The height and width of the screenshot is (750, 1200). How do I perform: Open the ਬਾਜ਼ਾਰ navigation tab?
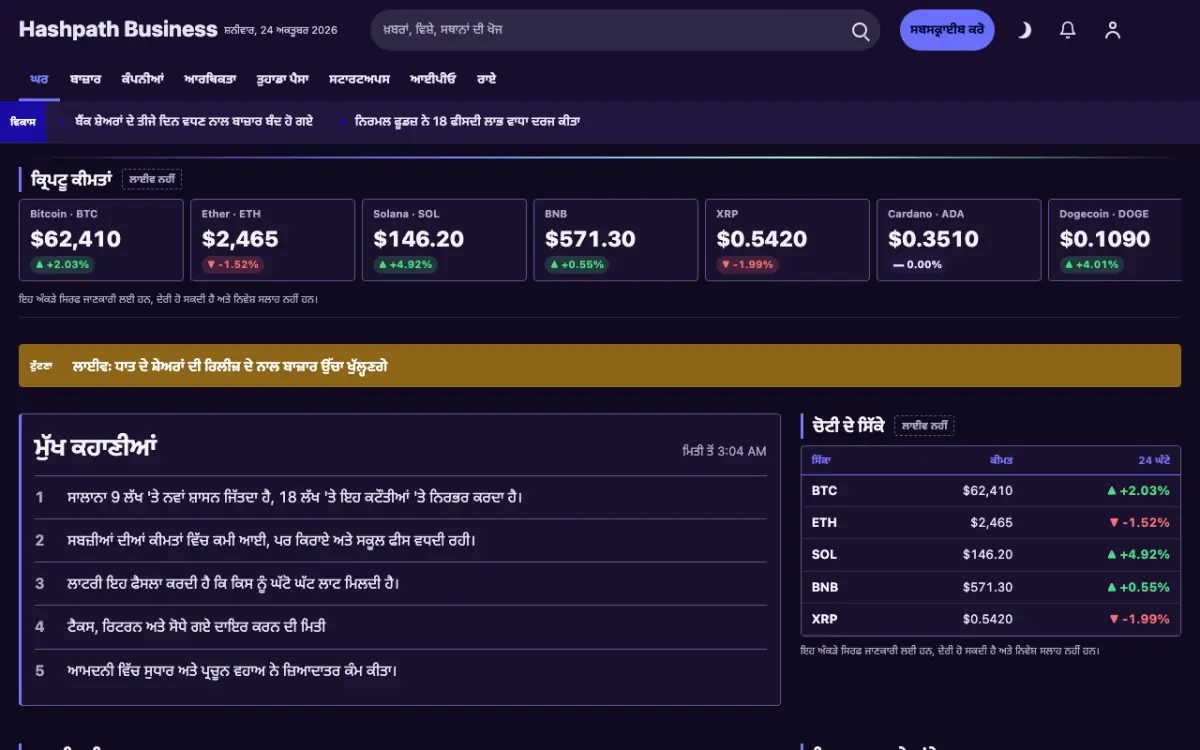point(86,78)
